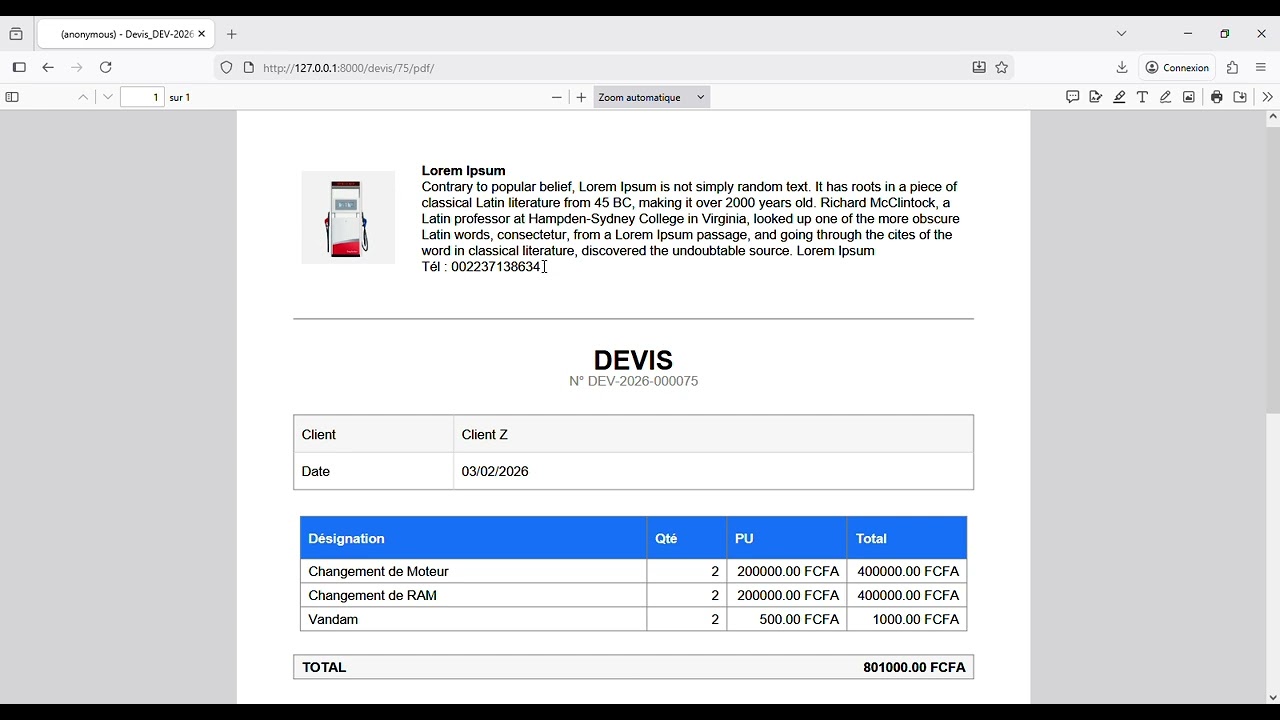Click the 'Client Z' cell

pyautogui.click(x=713, y=435)
